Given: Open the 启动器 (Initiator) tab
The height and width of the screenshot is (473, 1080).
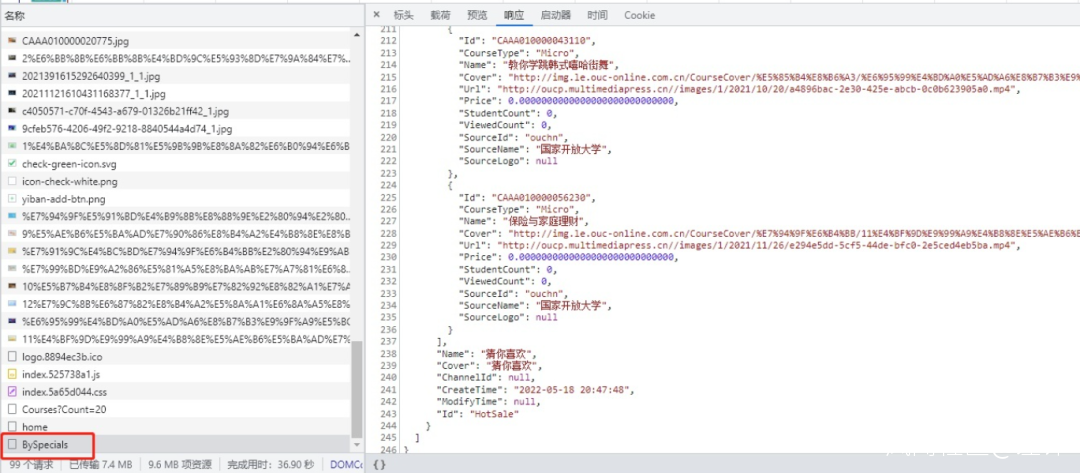Looking at the screenshot, I should pos(555,15).
